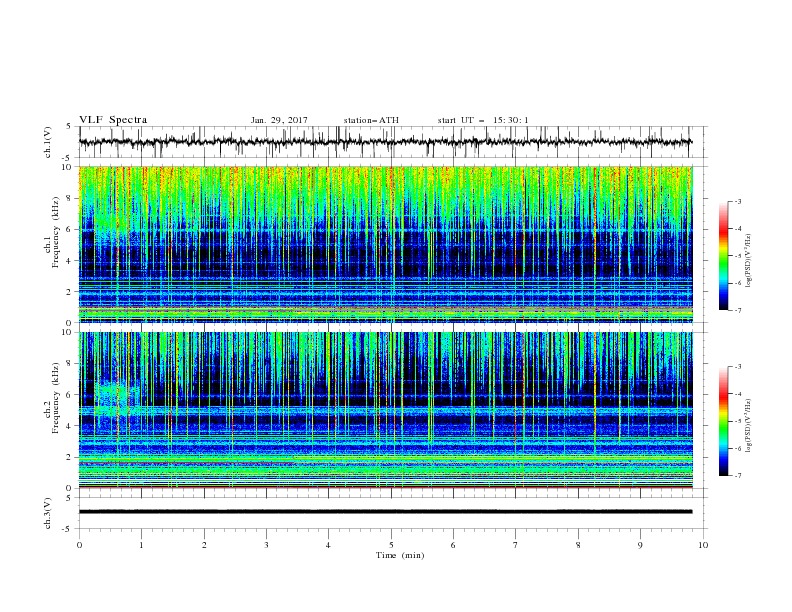
Task: Click the lower color bar's log(PSD) label
Action: [748, 425]
